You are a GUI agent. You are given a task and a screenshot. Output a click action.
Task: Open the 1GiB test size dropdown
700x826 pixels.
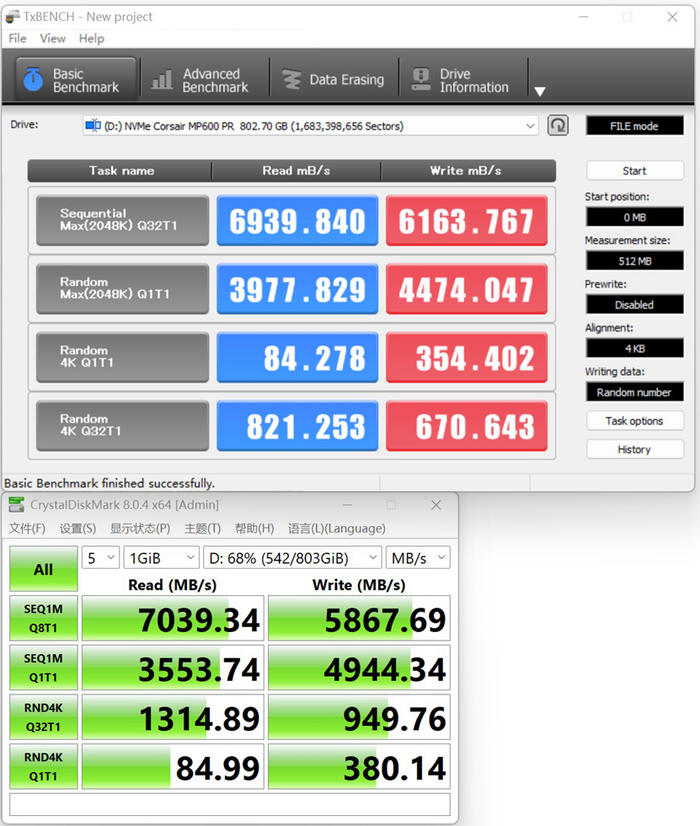pyautogui.click(x=160, y=557)
